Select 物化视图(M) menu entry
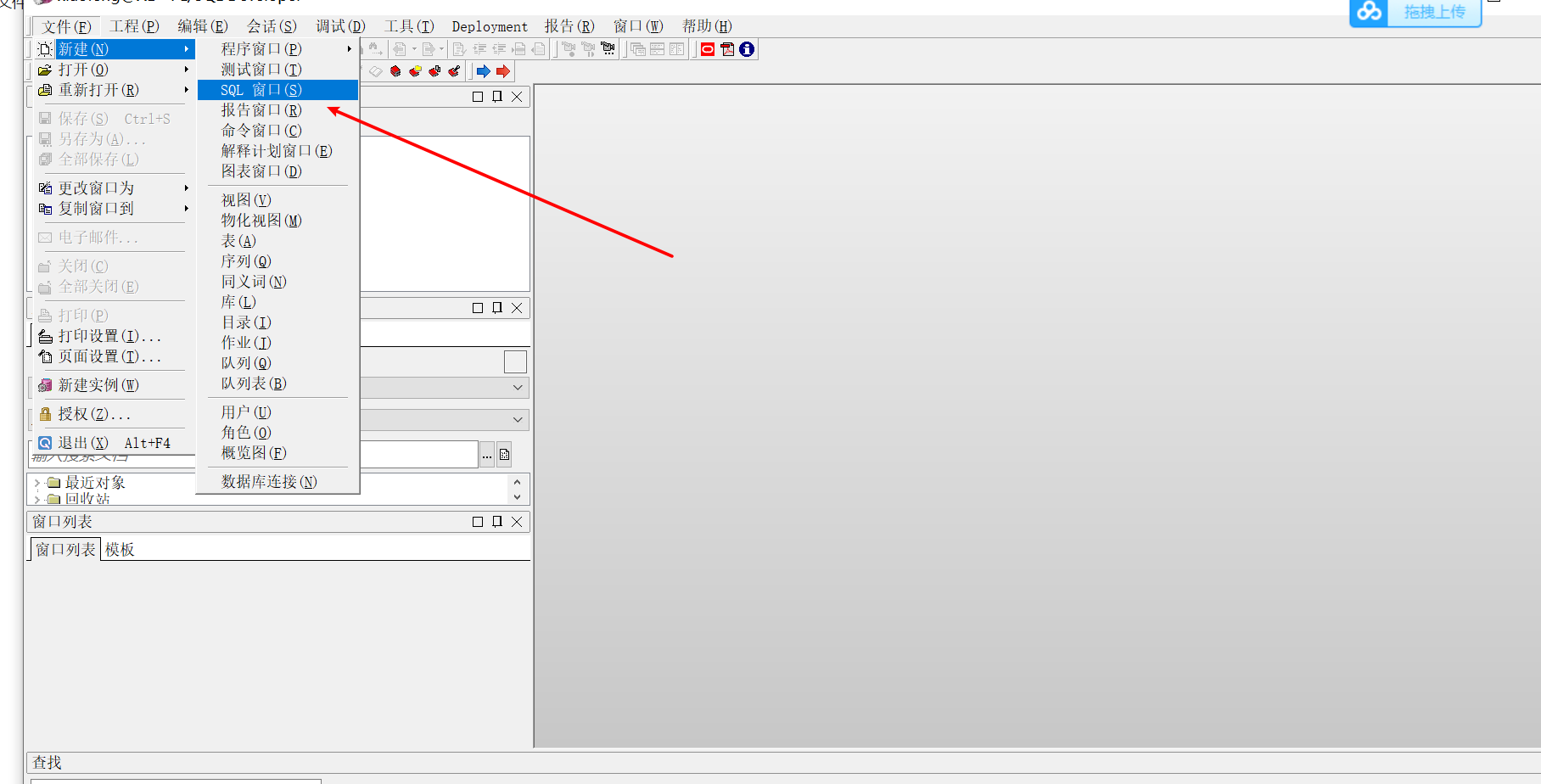1541x784 pixels. coord(278,221)
